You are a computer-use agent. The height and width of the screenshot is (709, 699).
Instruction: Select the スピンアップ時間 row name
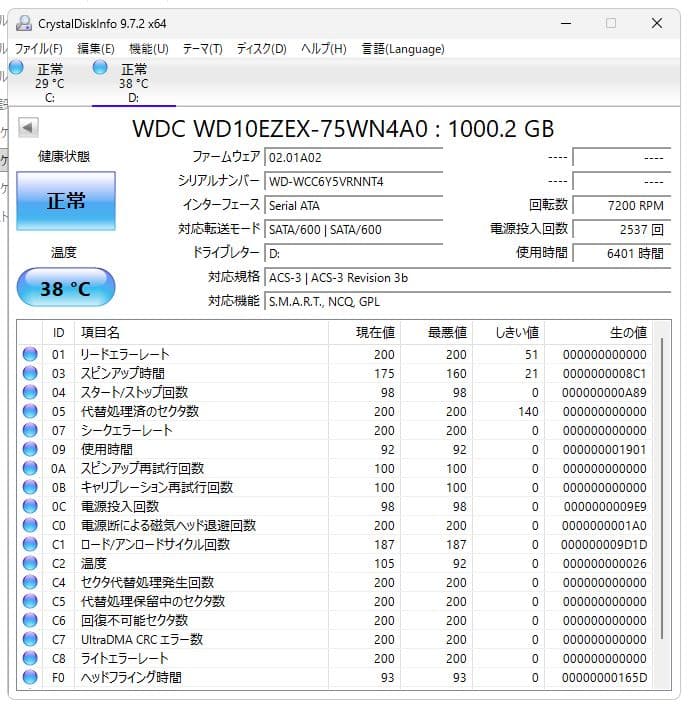(x=123, y=373)
